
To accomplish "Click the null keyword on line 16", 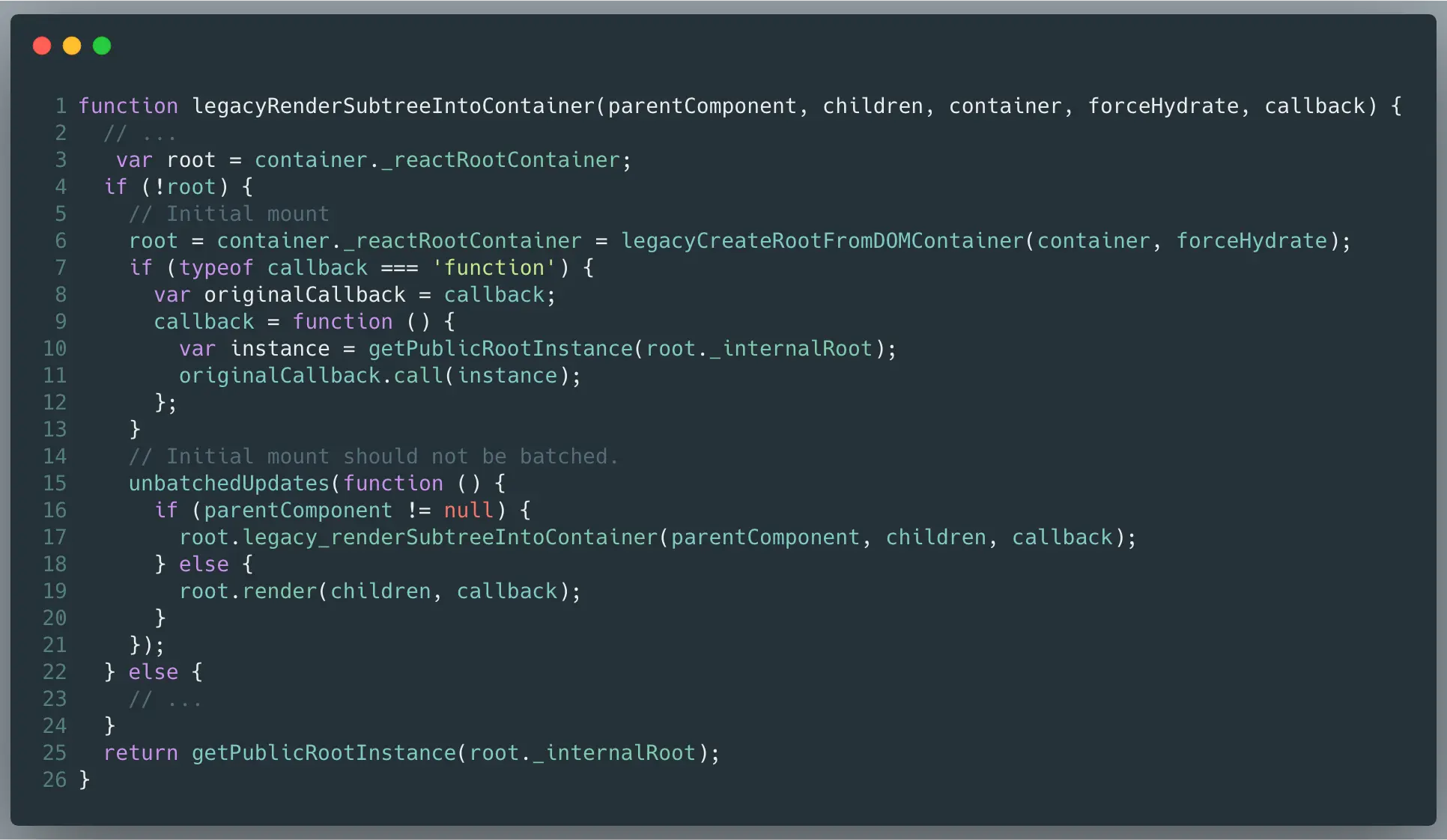I will click(x=469, y=511).
